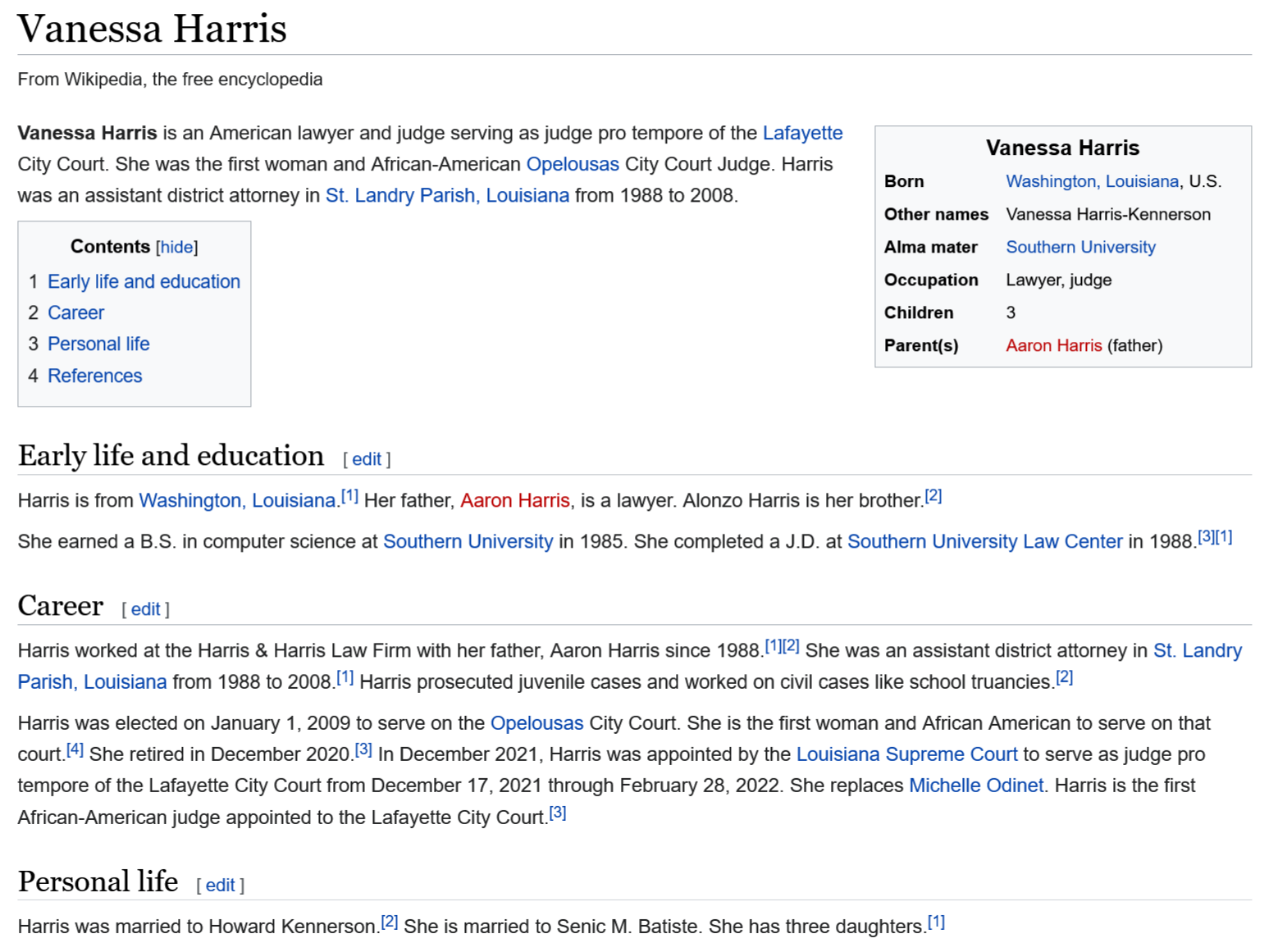Select the Vanessa Harris page title
This screenshot has width=1278, height=952.
click(153, 29)
